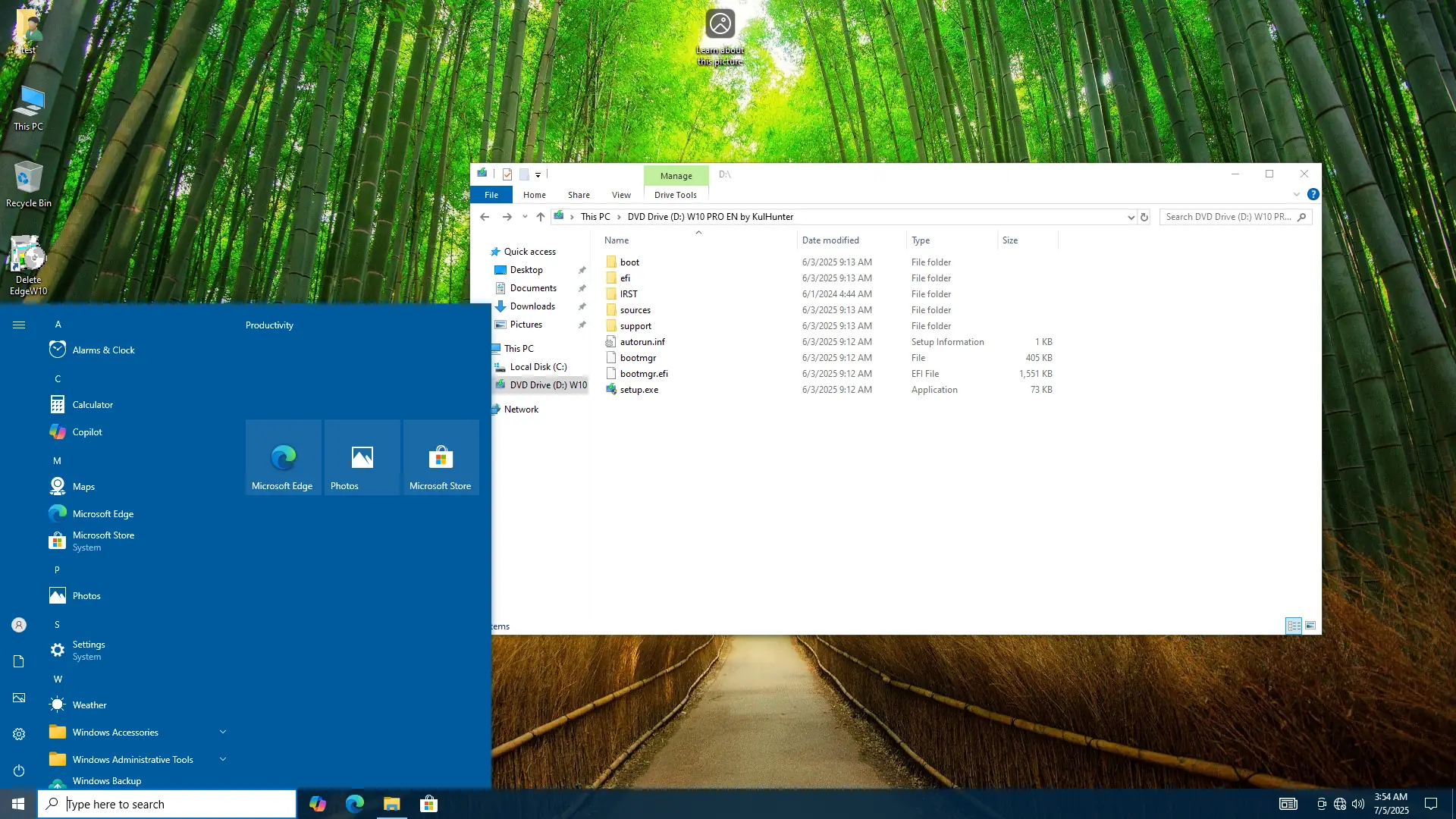Open the address bar history dropdown
The width and height of the screenshot is (1456, 819).
(x=1131, y=217)
